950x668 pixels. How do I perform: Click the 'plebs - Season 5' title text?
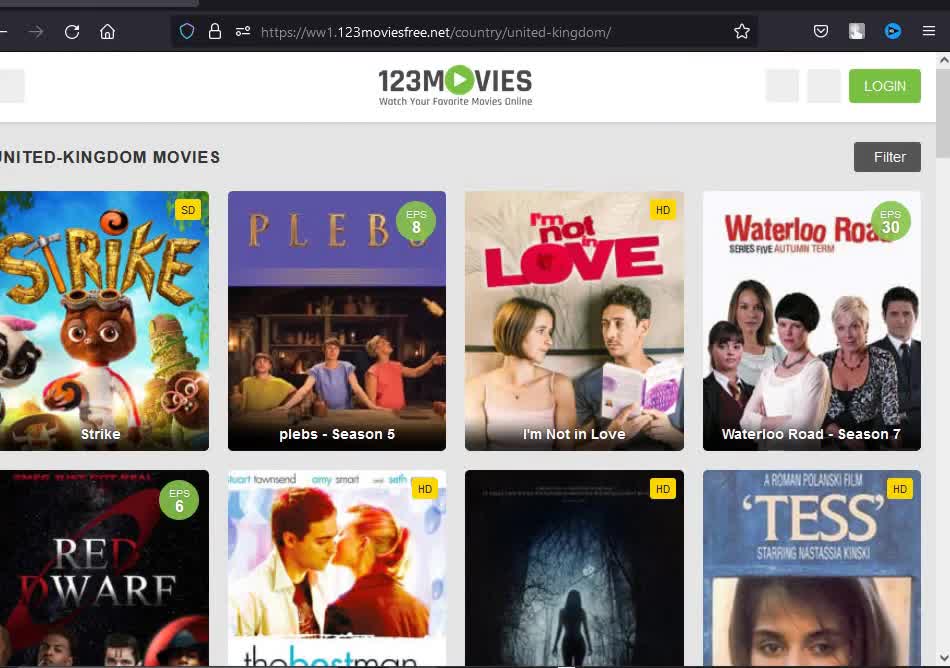coord(337,434)
